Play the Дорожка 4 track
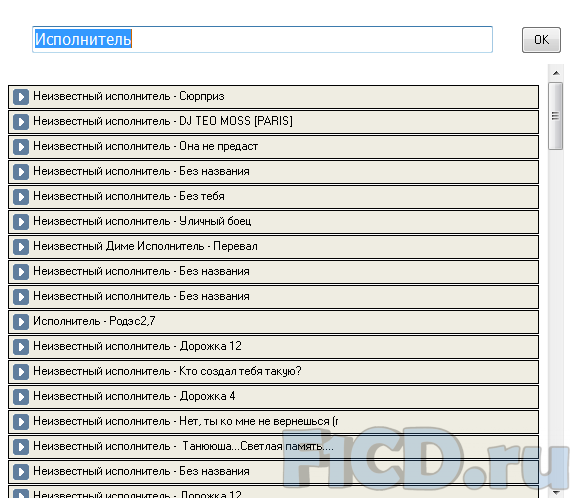The width and height of the screenshot is (577, 498). (x=21, y=397)
